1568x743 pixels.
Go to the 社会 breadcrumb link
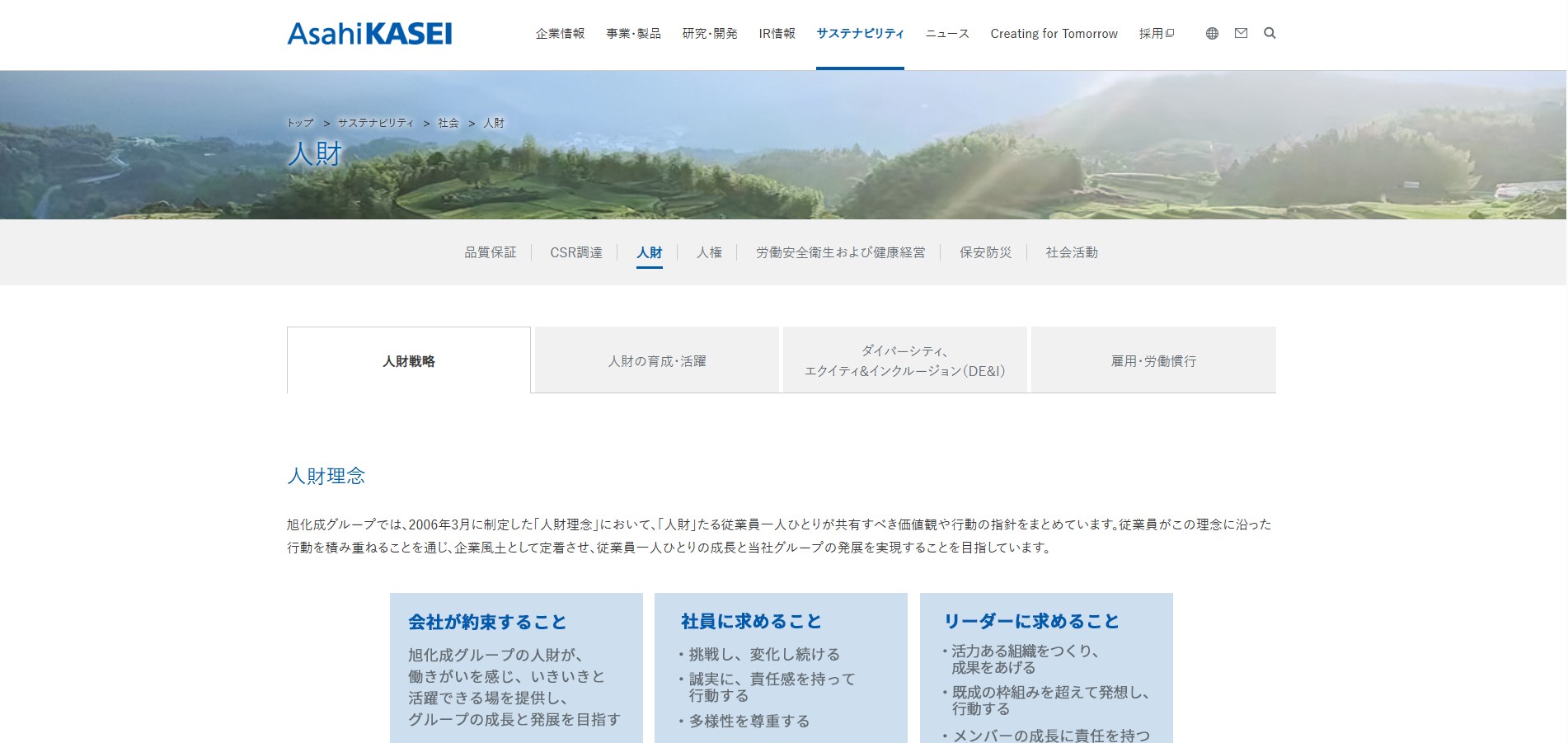448,123
